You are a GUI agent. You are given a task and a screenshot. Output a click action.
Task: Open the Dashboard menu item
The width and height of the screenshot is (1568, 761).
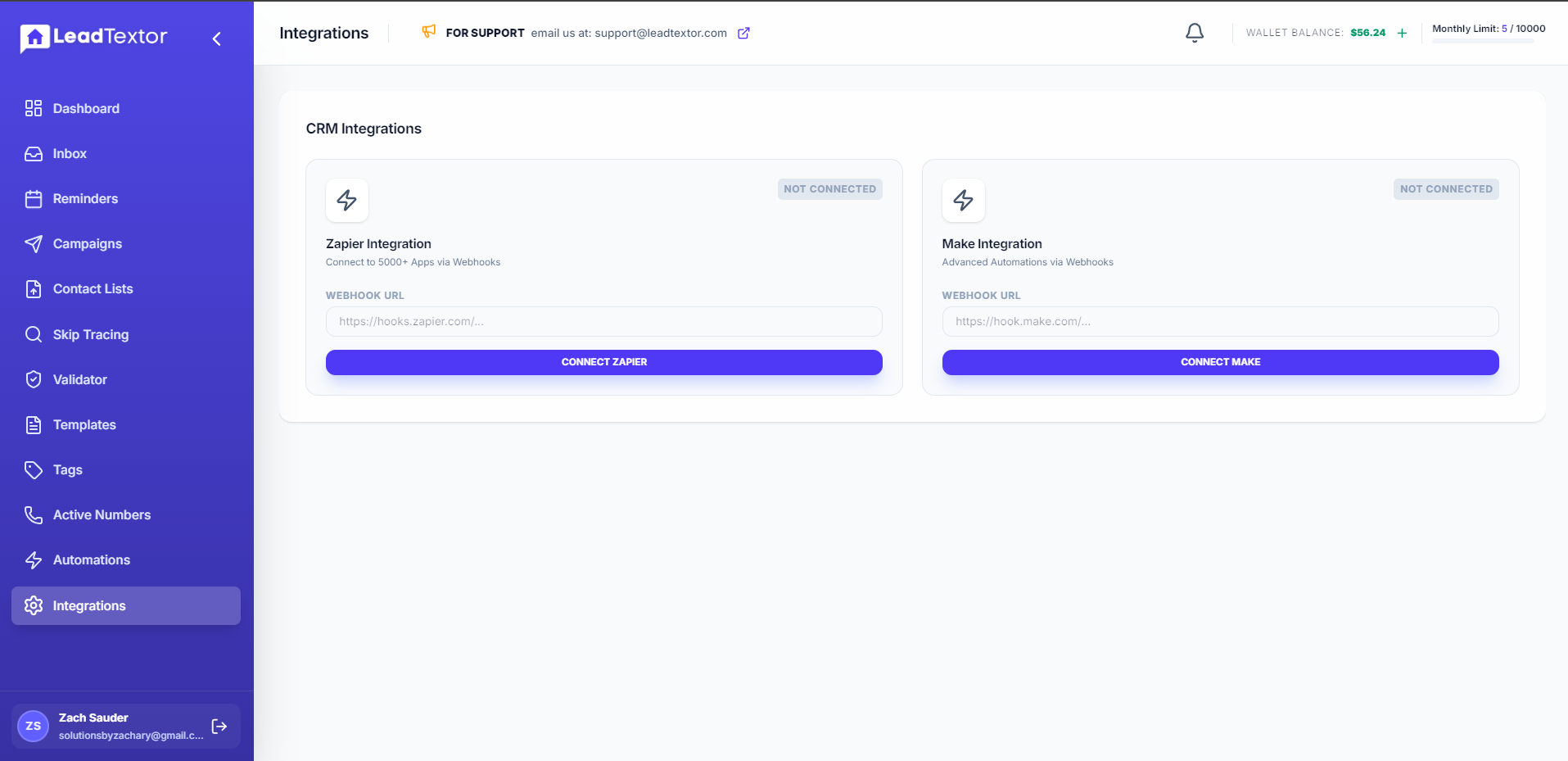click(126, 108)
